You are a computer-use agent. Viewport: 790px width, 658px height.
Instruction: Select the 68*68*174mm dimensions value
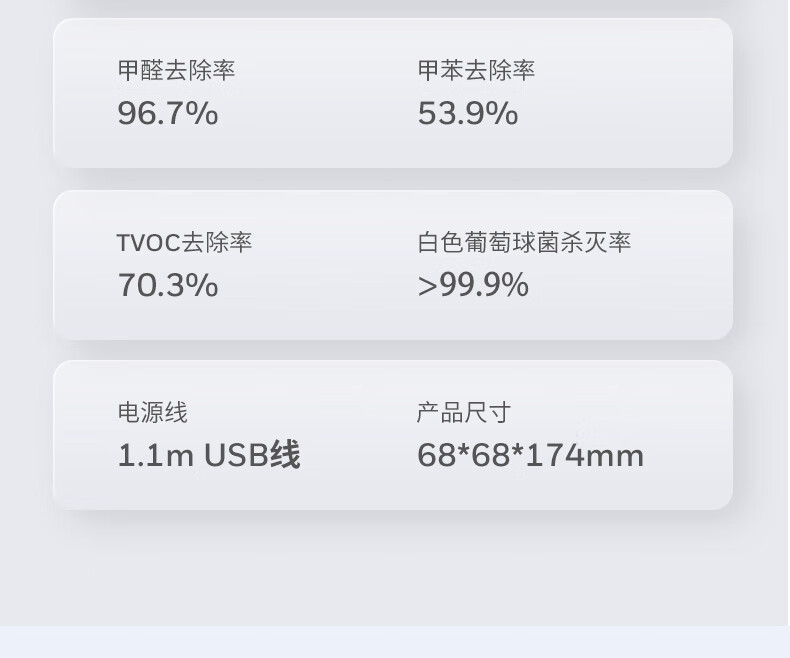tap(530, 456)
